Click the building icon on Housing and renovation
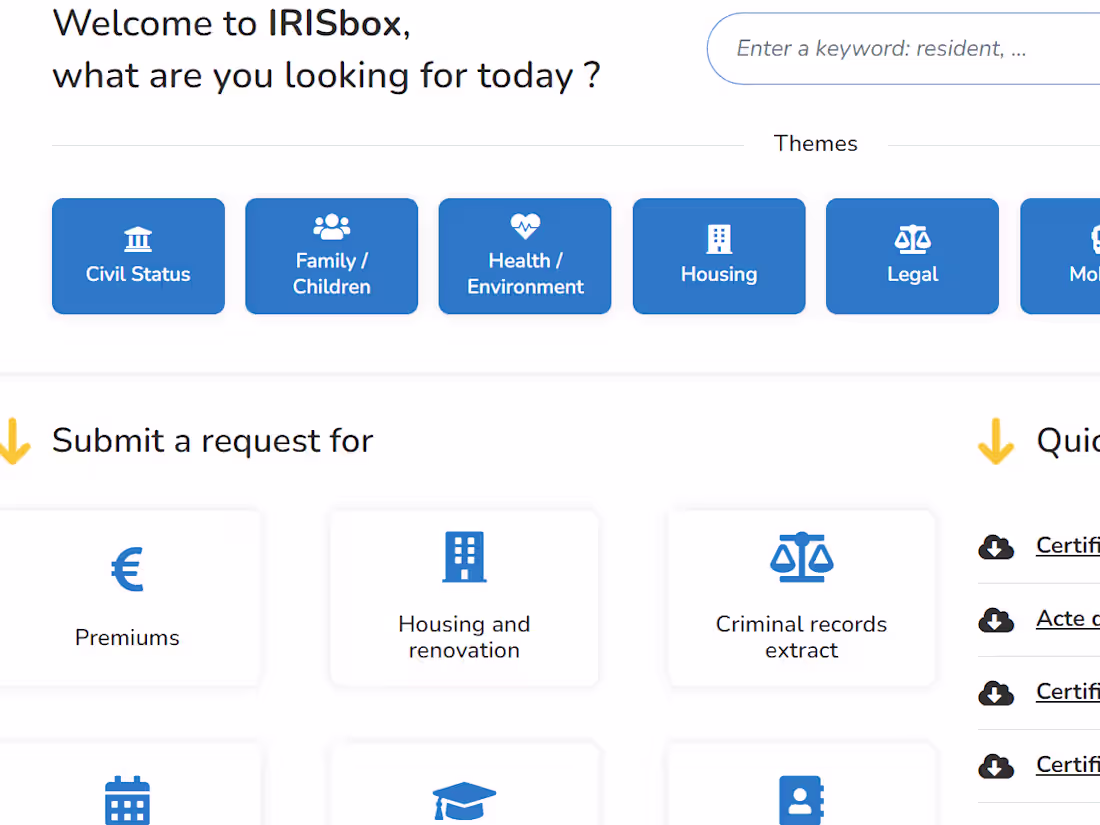Screen dimensions: 1100x825 click(x=463, y=557)
